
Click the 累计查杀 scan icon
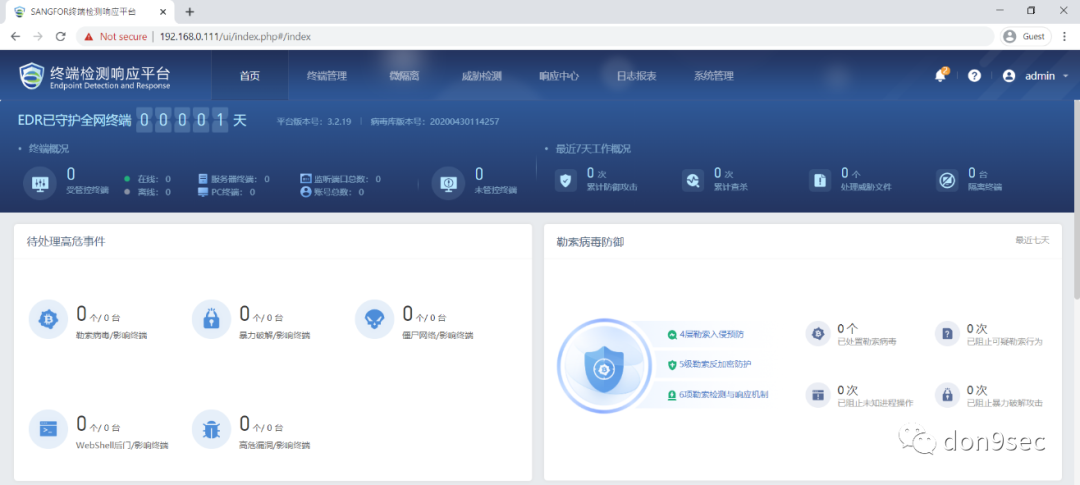coord(693,180)
